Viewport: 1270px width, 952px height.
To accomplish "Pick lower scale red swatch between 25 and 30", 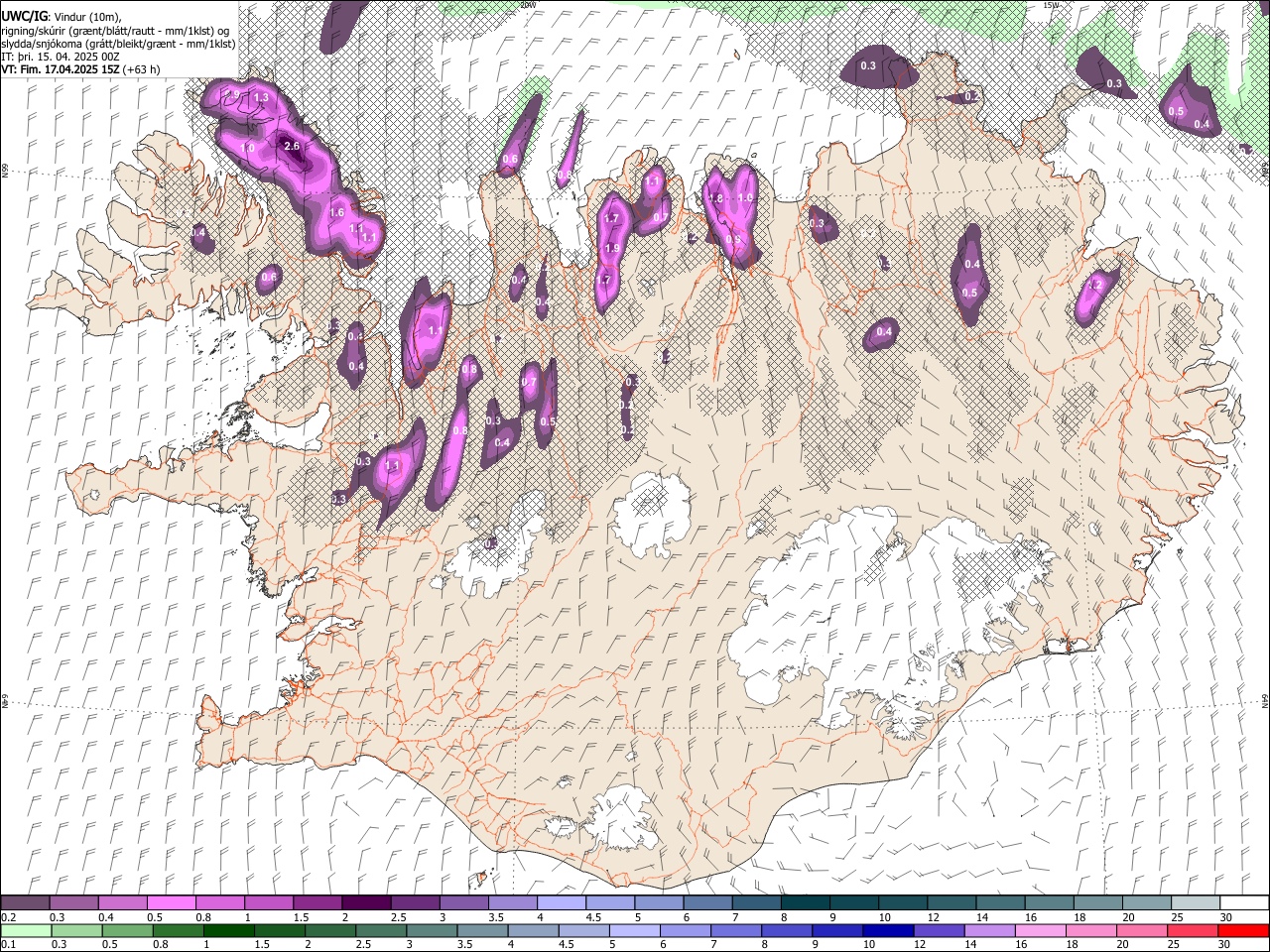I will (1195, 930).
